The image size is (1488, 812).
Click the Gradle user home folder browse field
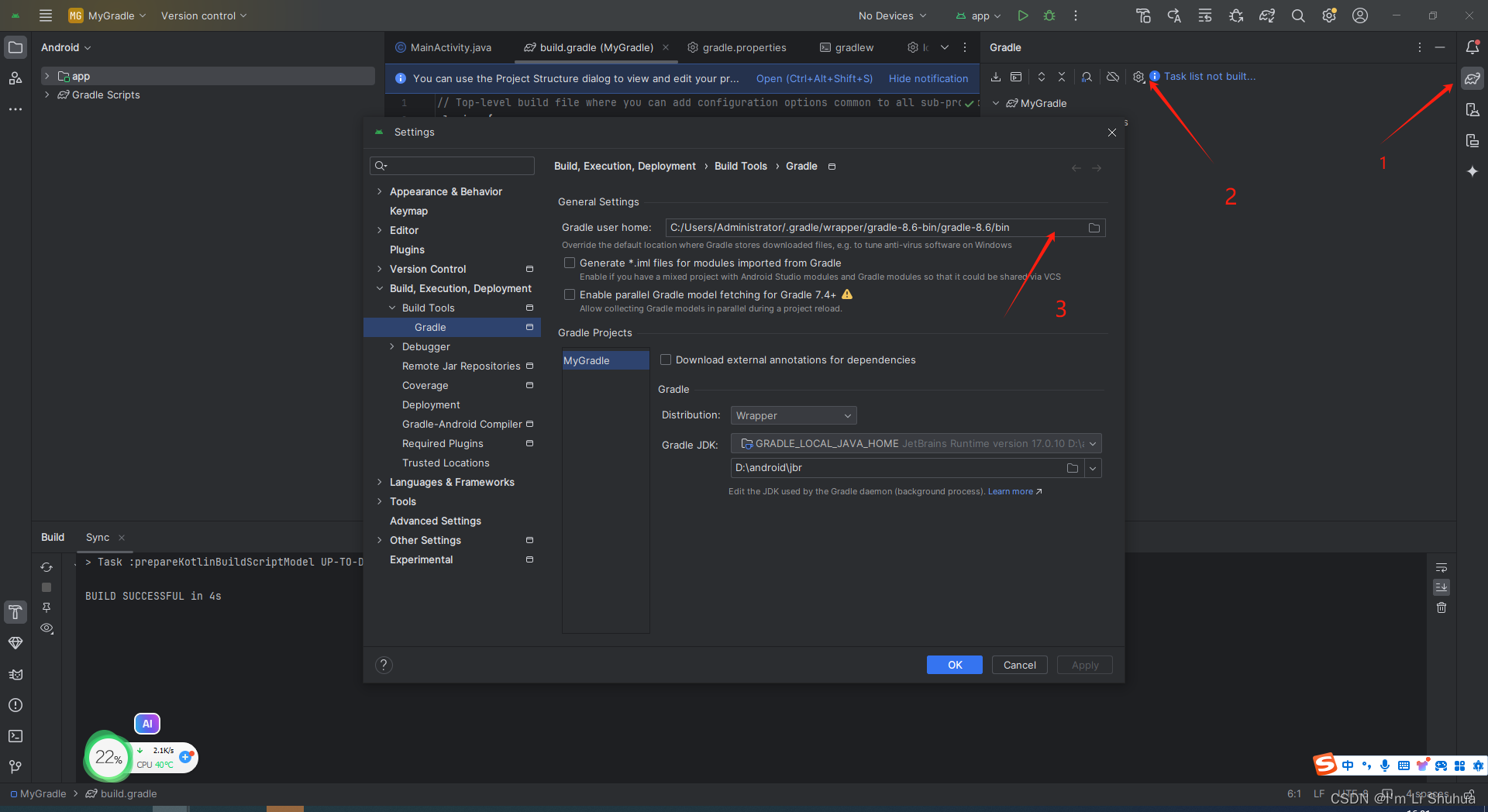point(1093,227)
